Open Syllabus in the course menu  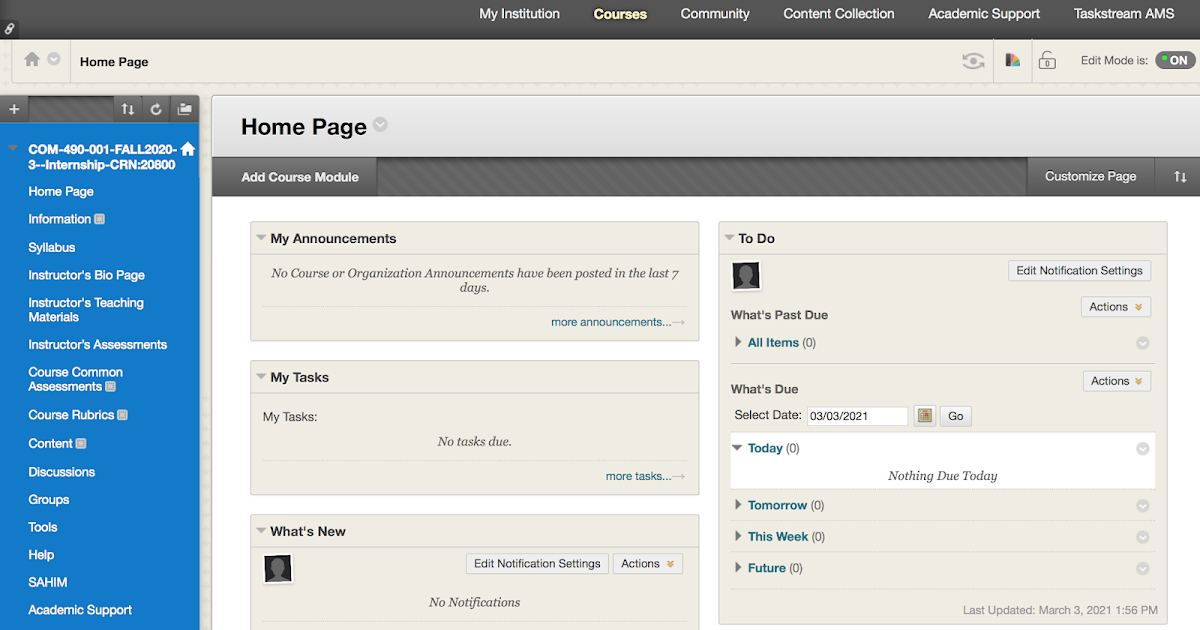tap(52, 247)
